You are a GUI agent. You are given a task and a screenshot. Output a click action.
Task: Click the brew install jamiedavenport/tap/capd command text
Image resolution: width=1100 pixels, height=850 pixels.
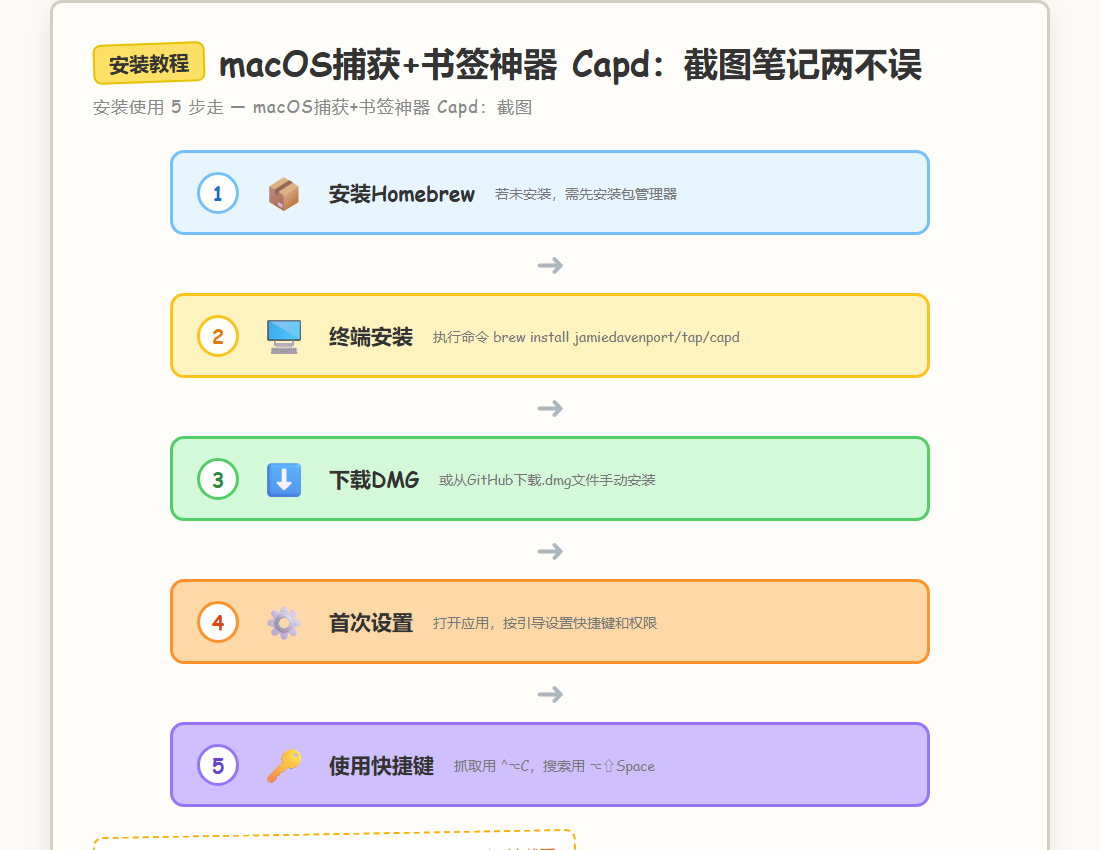(616, 337)
